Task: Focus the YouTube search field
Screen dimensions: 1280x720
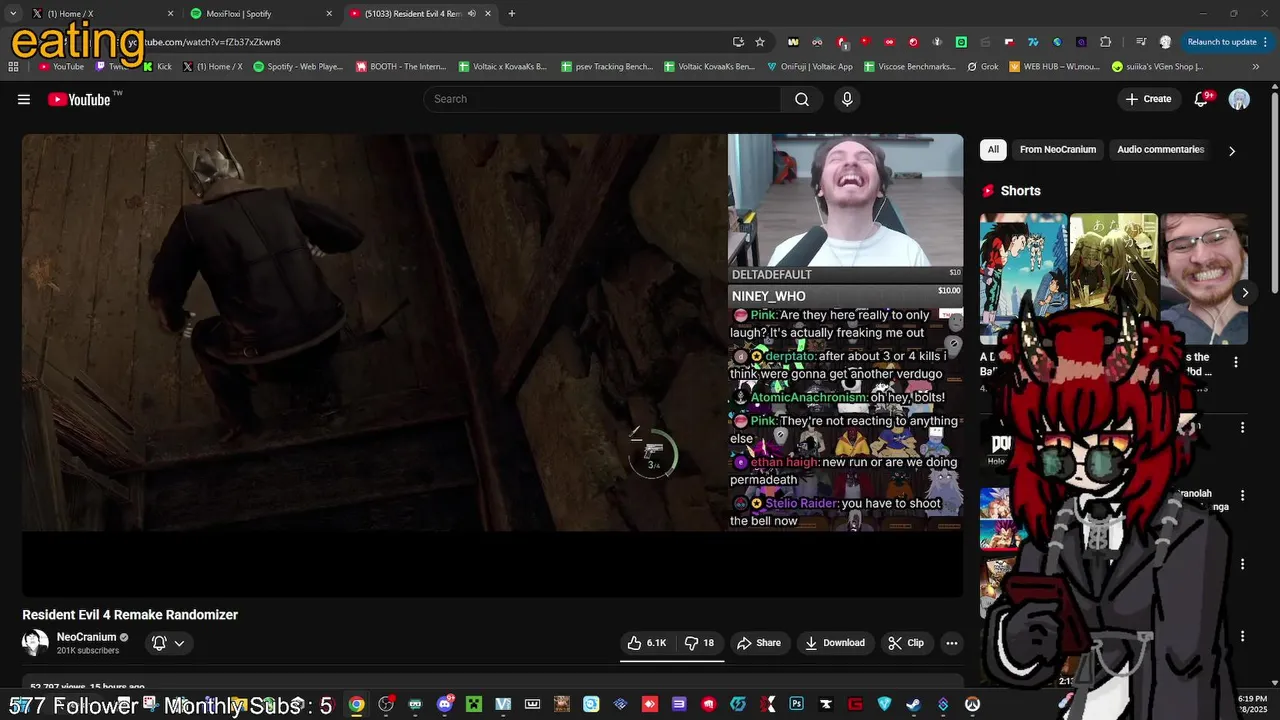Action: point(602,99)
